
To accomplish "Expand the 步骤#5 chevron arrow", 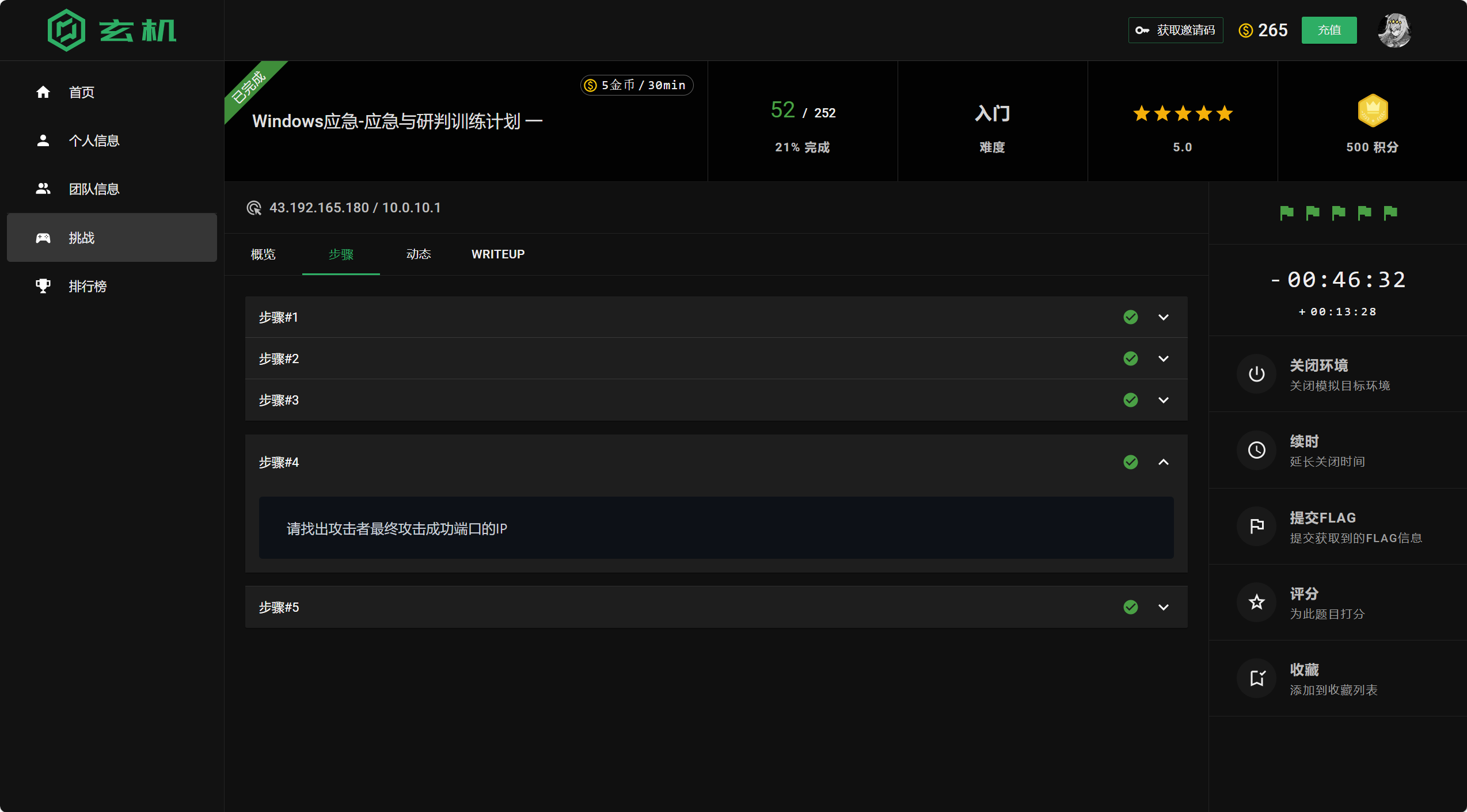I will [1163, 607].
